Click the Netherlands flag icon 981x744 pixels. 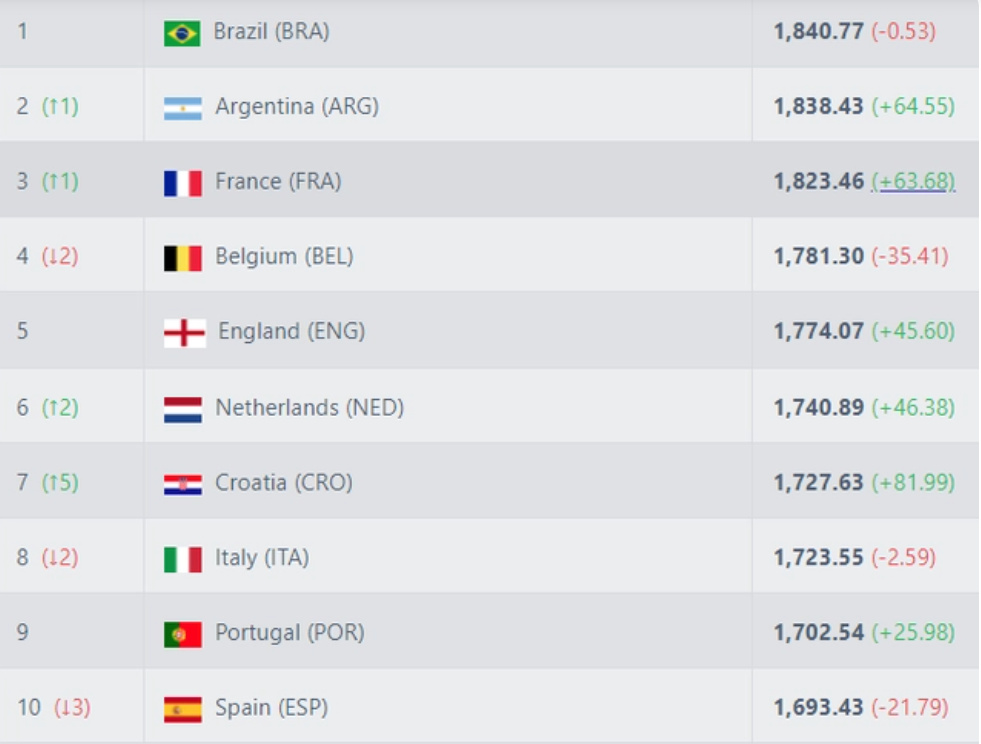pos(183,410)
